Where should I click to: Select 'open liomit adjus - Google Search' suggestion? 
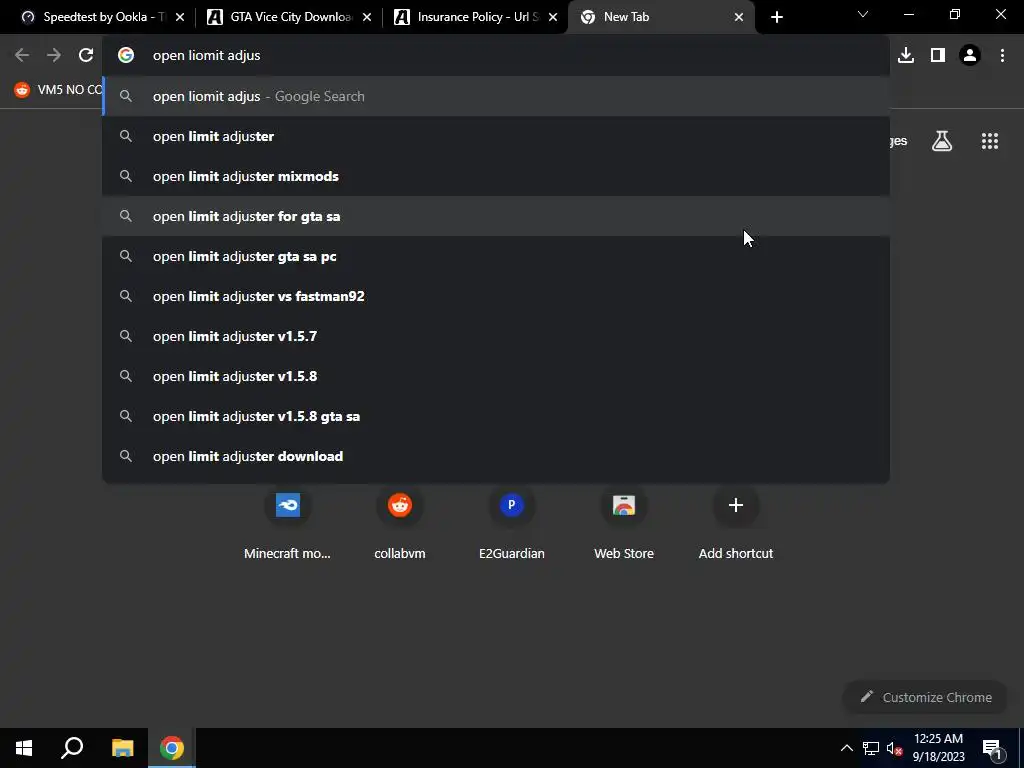(x=496, y=96)
